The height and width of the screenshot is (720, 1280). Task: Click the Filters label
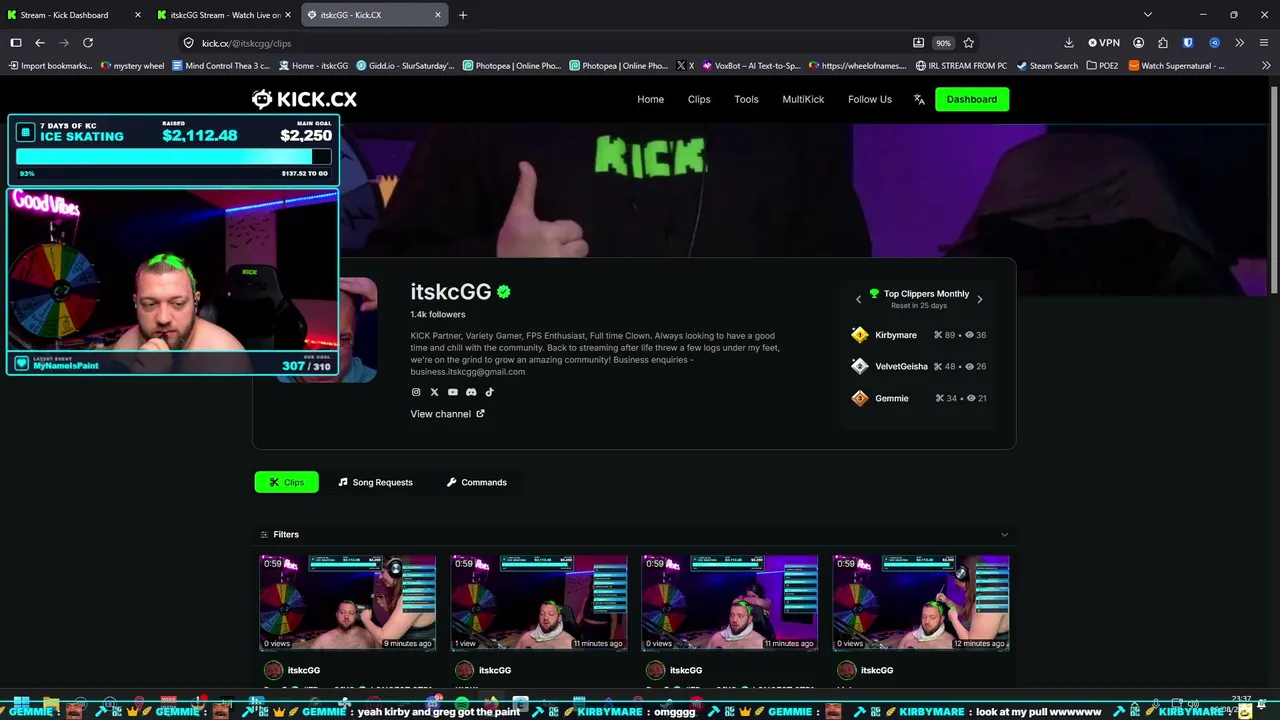(x=286, y=535)
